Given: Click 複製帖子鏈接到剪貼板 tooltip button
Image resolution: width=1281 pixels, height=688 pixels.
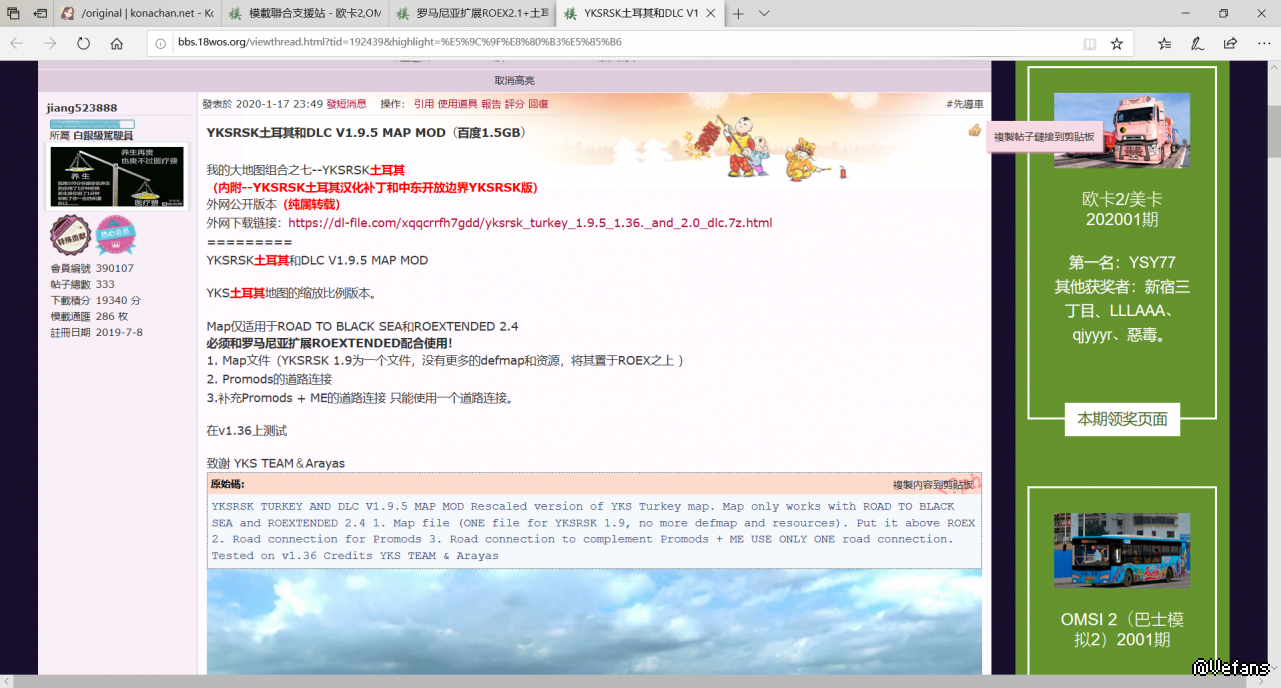Looking at the screenshot, I should [1044, 137].
